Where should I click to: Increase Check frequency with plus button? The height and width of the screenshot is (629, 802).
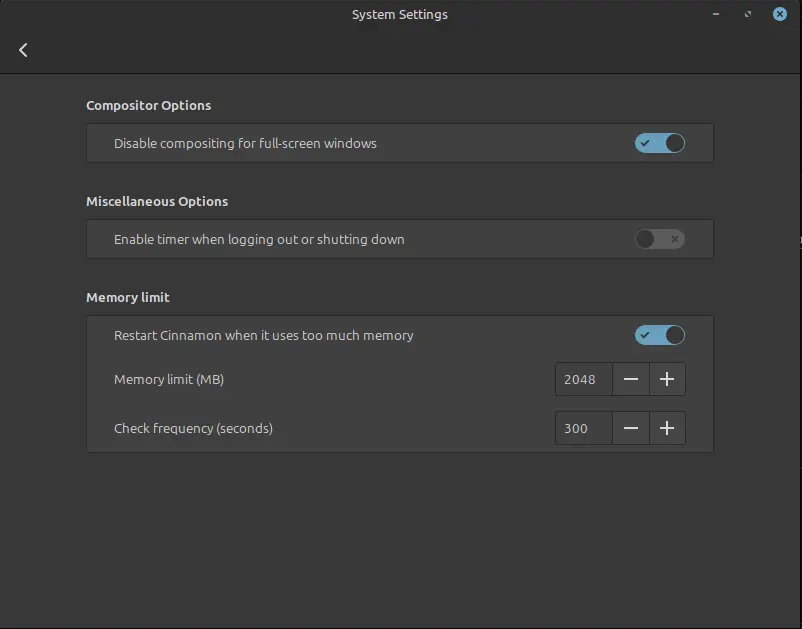667,428
